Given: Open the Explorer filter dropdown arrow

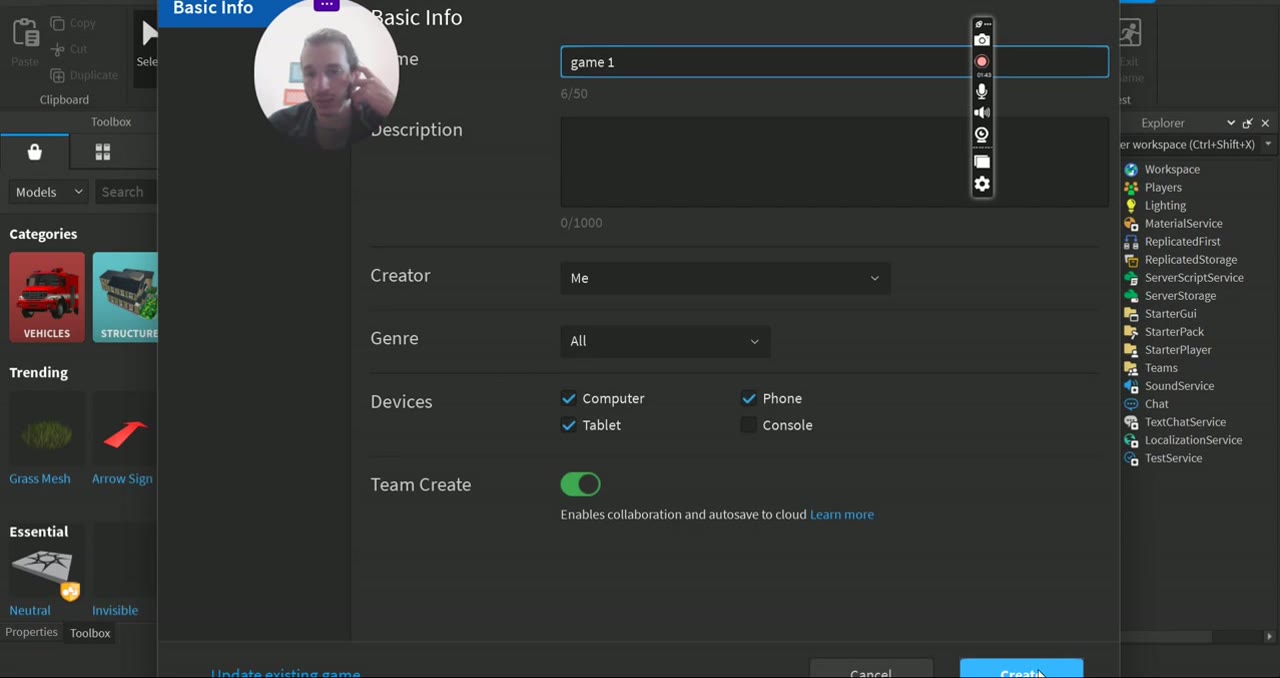Looking at the screenshot, I should 1268,144.
